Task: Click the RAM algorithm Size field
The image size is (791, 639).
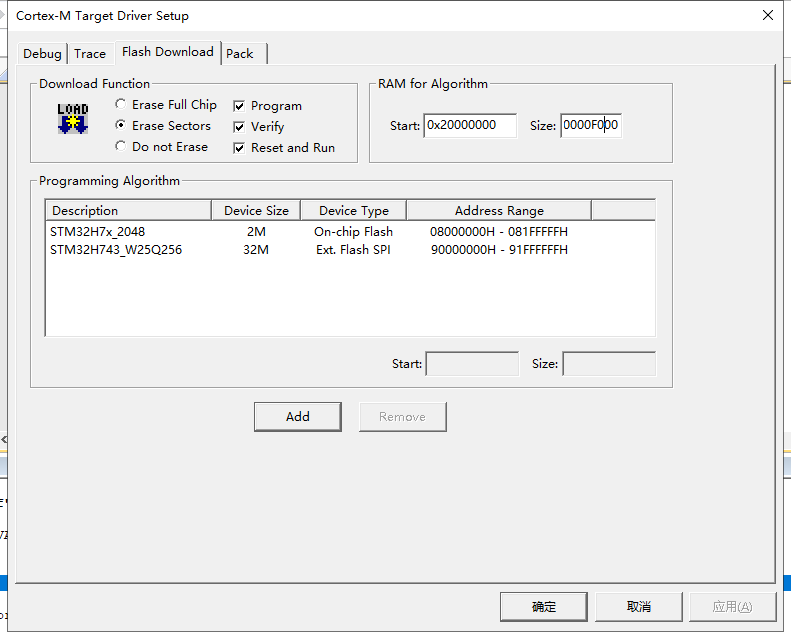Action: click(x=590, y=126)
